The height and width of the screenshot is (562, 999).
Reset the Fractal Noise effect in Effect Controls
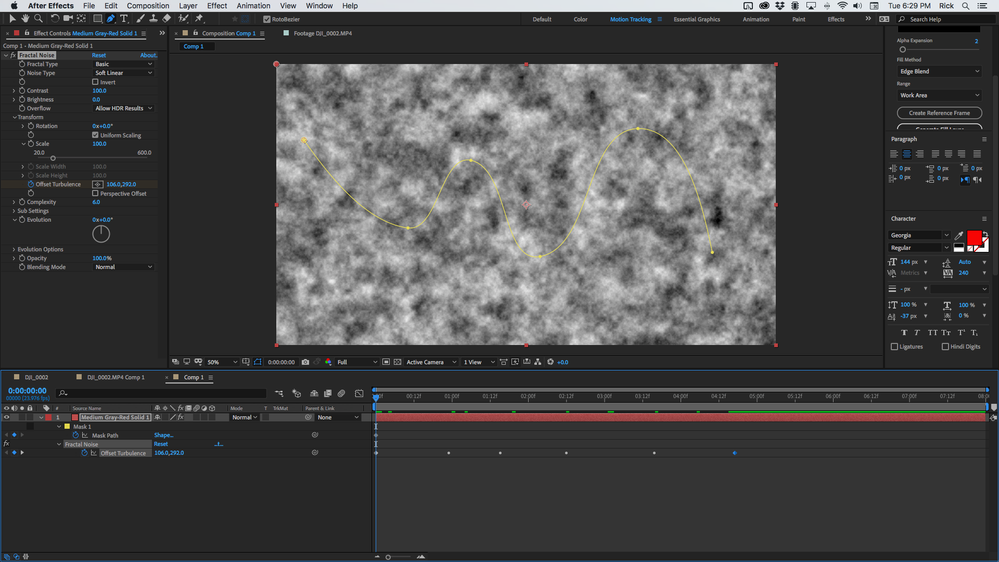[x=99, y=55]
